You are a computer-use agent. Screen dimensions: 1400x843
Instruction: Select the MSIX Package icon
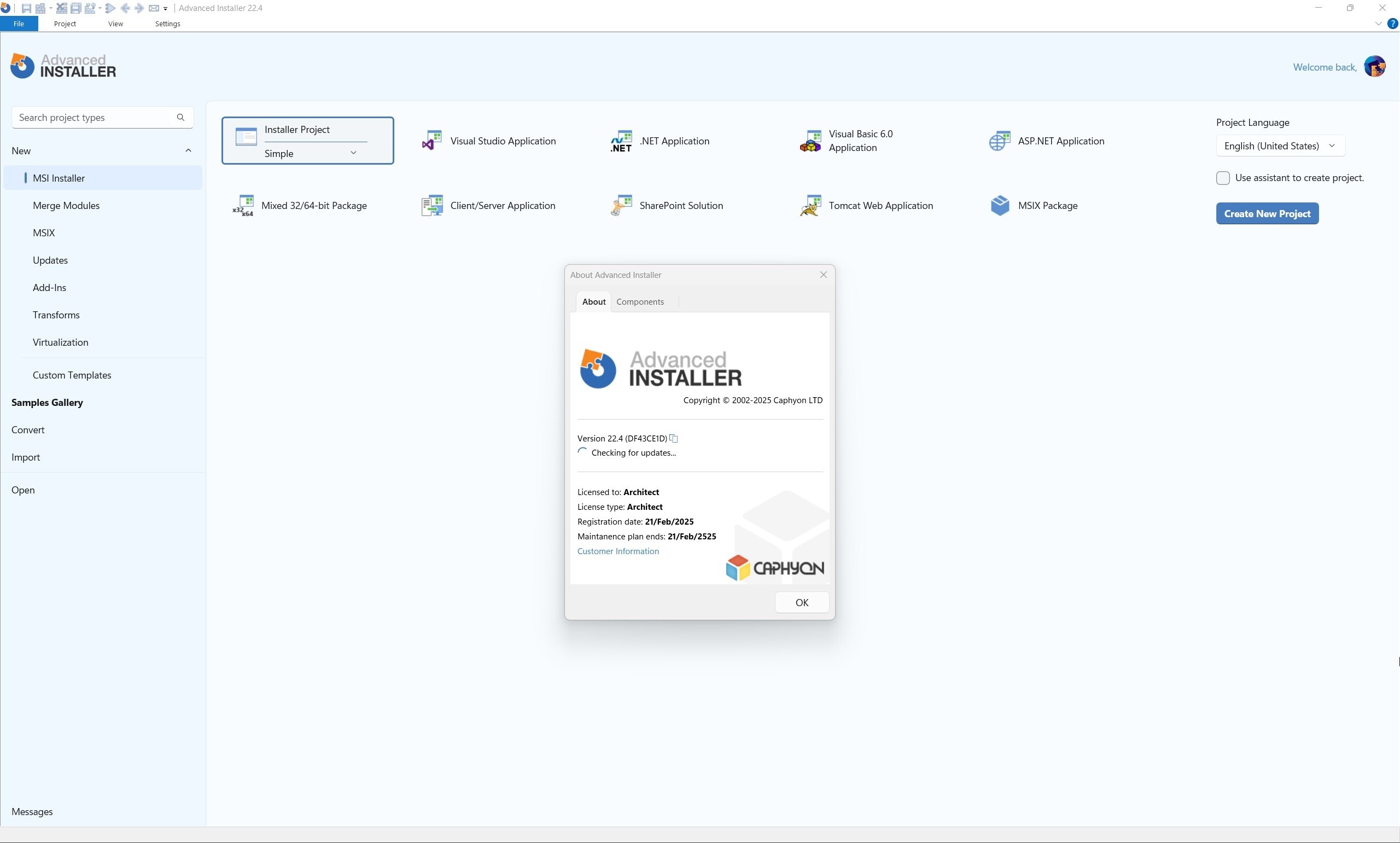click(1000, 206)
